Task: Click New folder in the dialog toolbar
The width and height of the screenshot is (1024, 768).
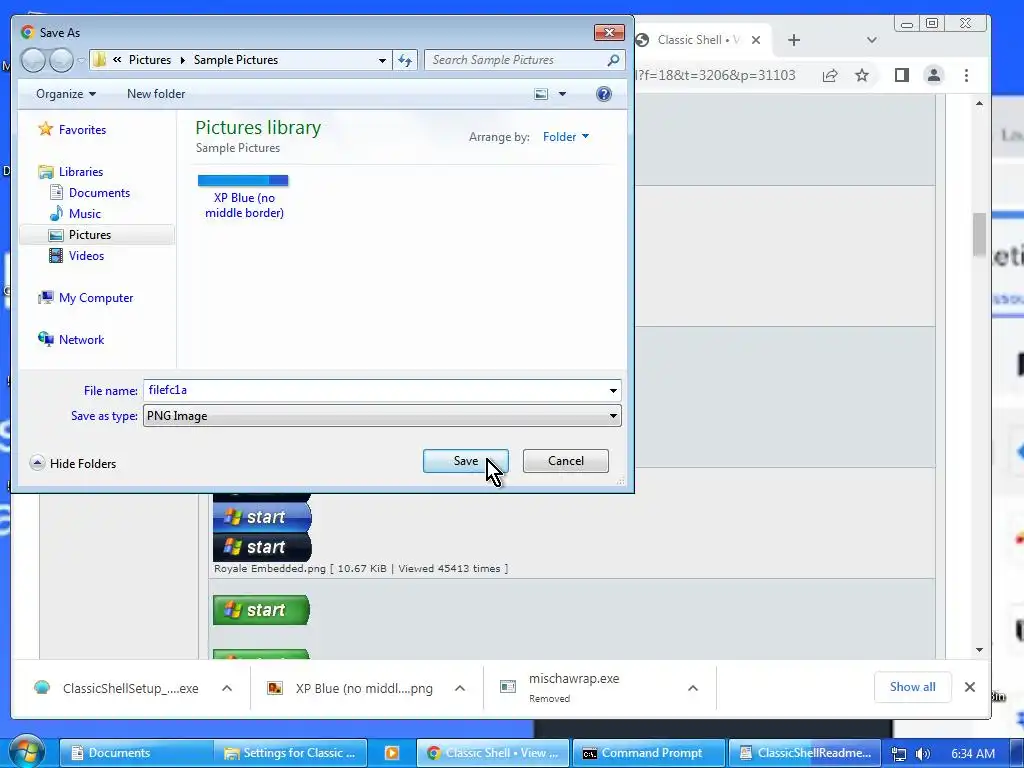Action: (x=156, y=94)
